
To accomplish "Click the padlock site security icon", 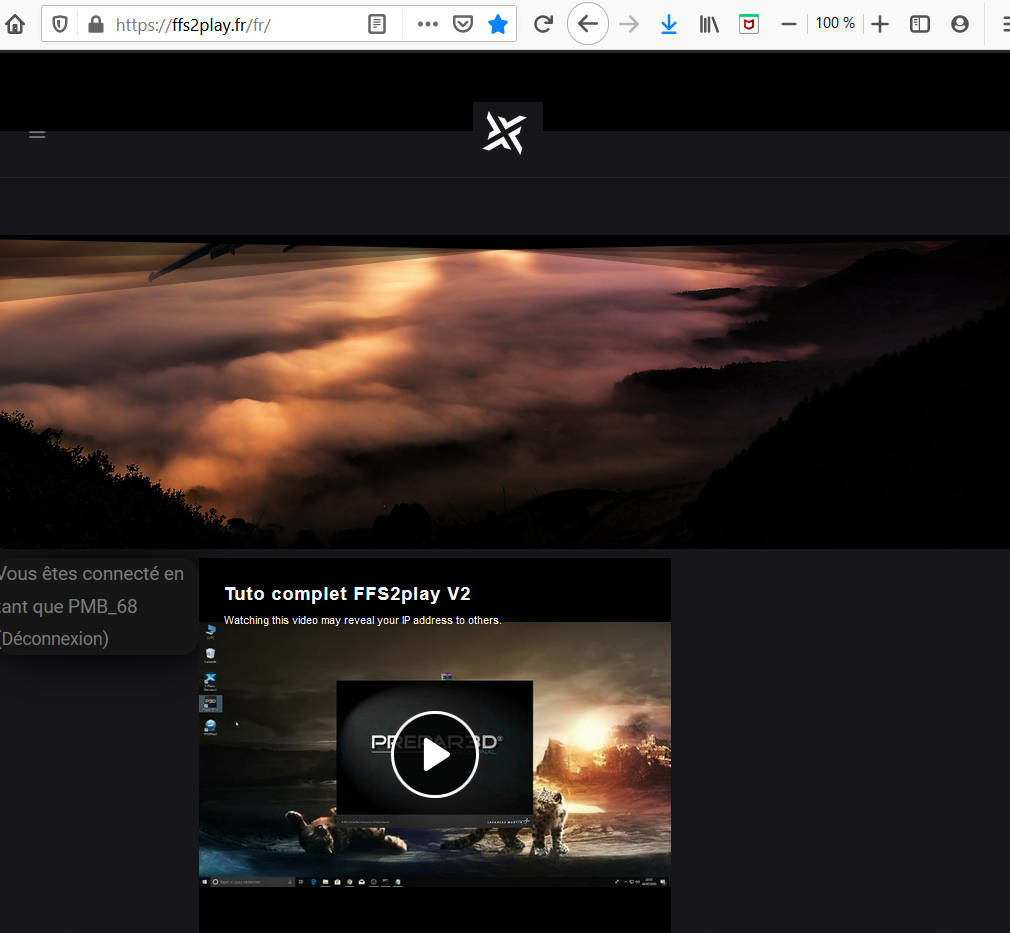I will 96,24.
